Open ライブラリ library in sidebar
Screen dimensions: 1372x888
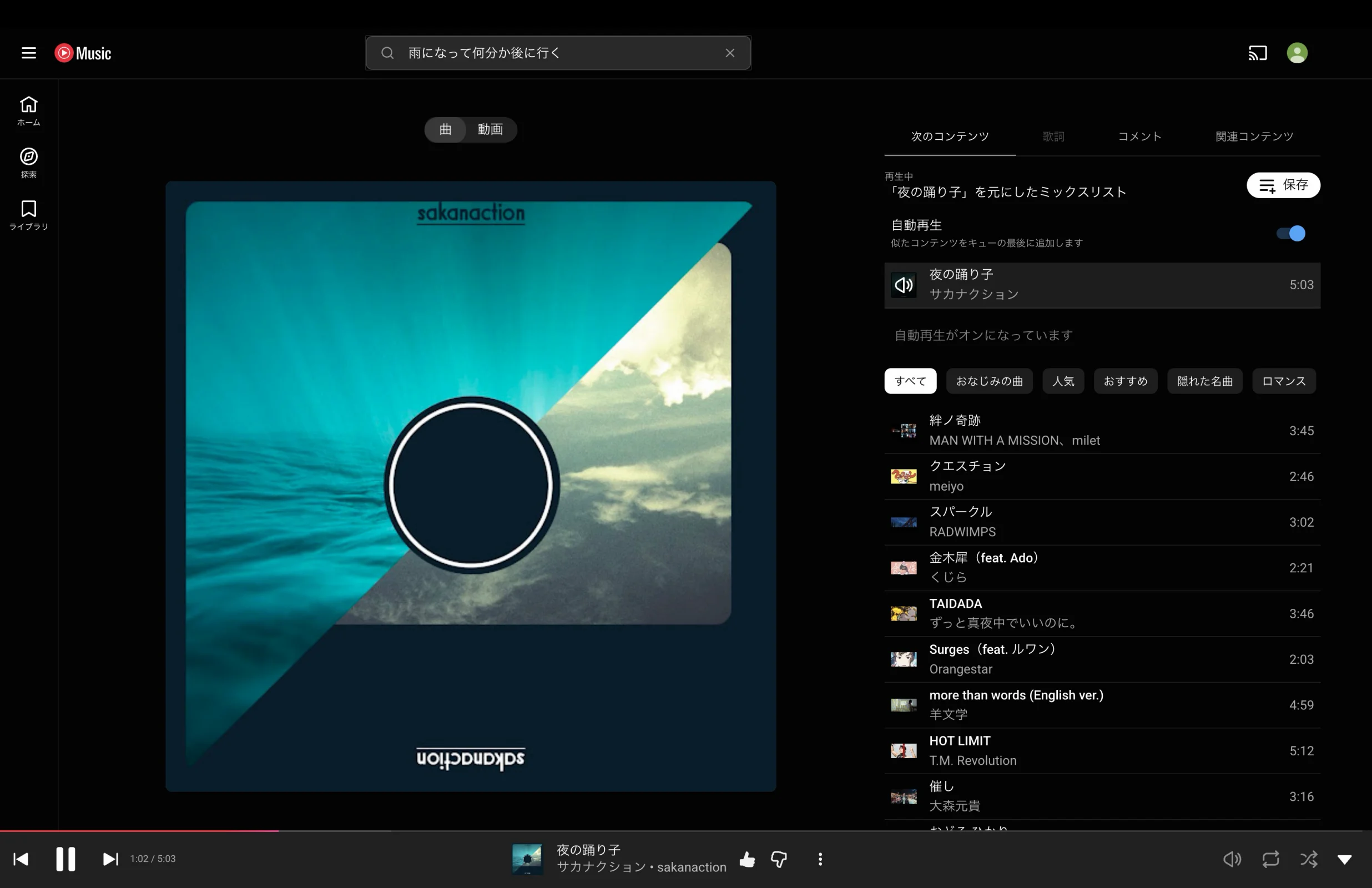(x=29, y=215)
